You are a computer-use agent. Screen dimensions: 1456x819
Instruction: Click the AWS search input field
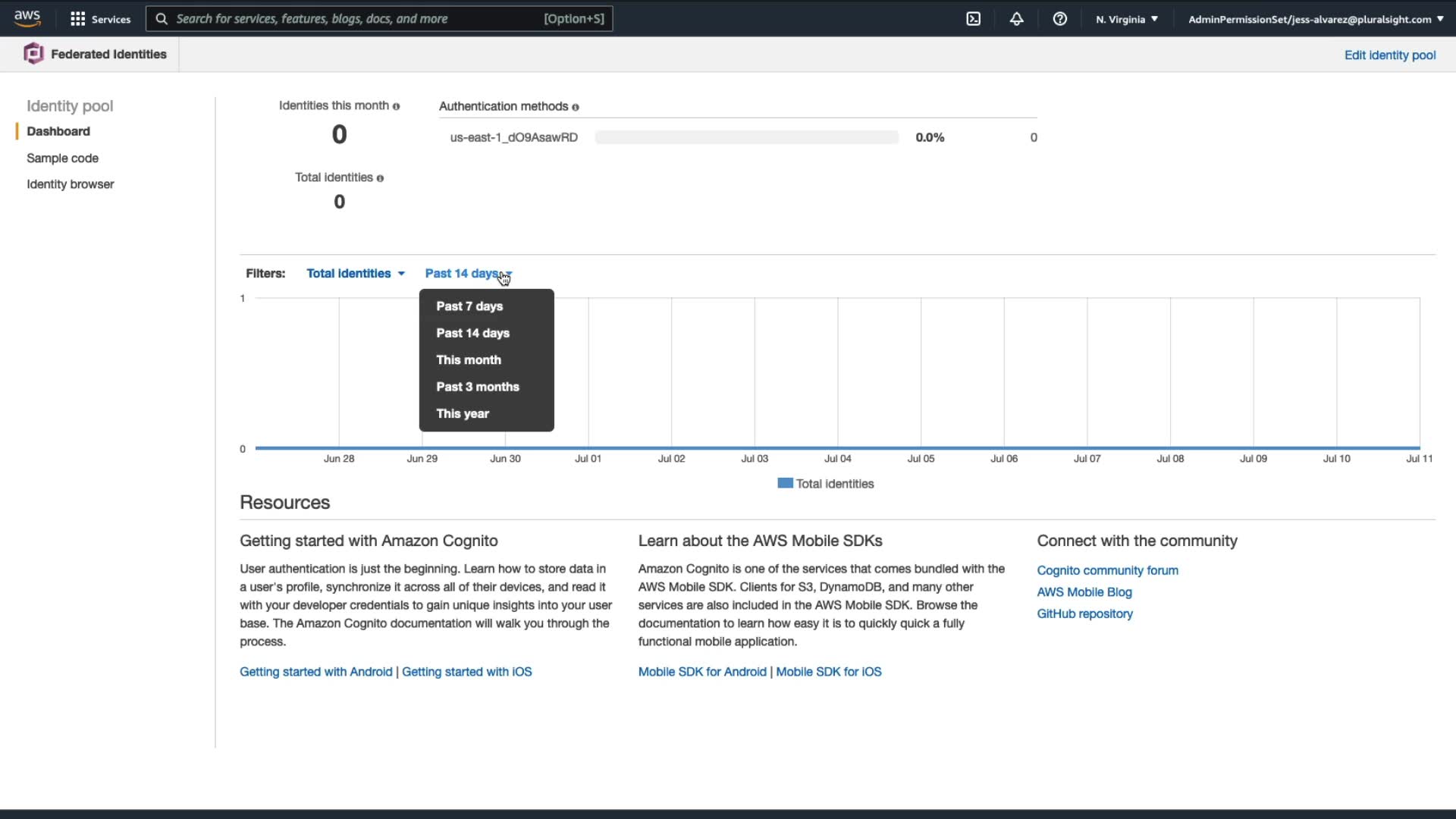coord(356,19)
